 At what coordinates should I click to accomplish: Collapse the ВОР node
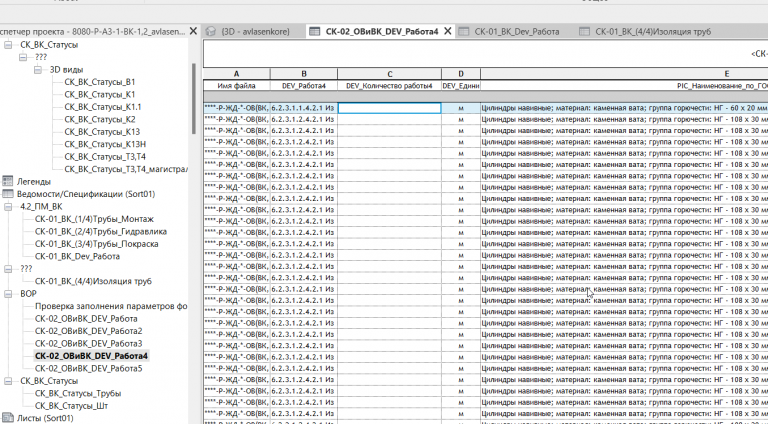8,294
